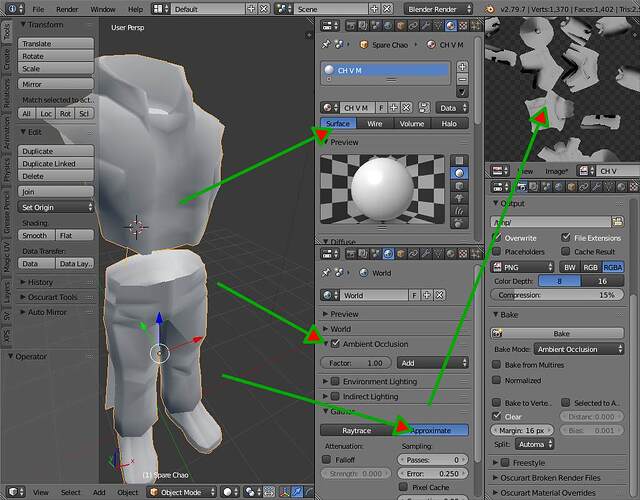Set shading to Smooth

click(36, 235)
